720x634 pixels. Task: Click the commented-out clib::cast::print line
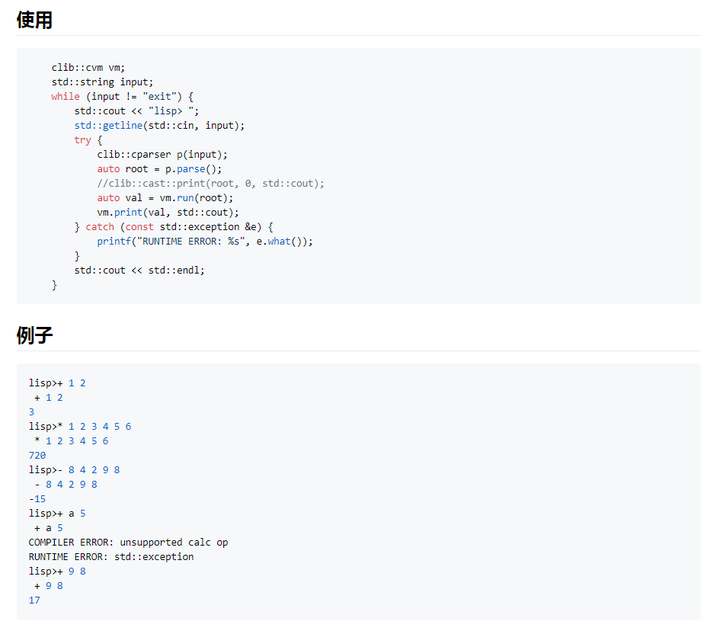tap(210, 183)
